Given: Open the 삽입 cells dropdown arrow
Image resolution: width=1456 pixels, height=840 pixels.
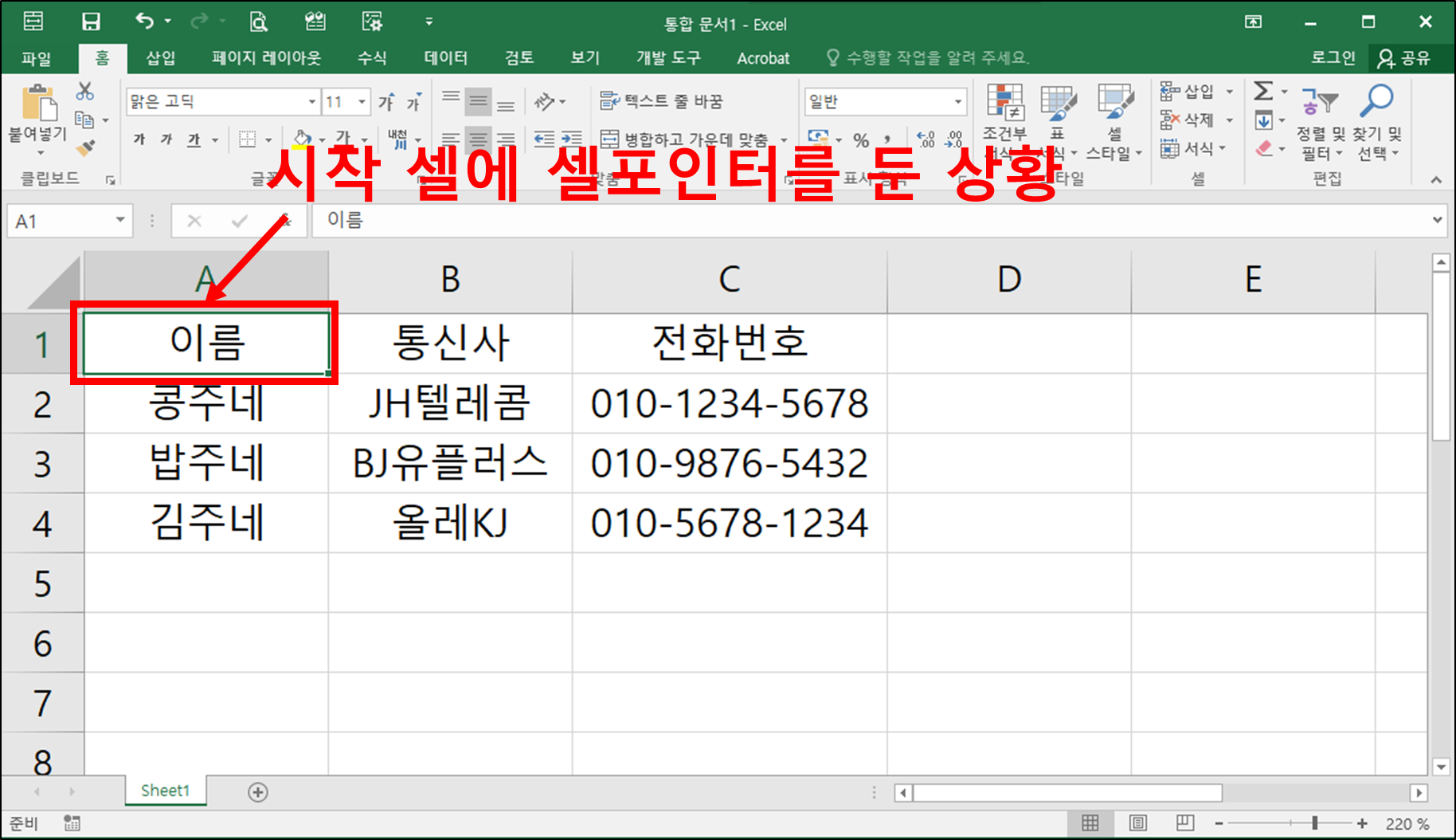Looking at the screenshot, I should pyautogui.click(x=1229, y=92).
